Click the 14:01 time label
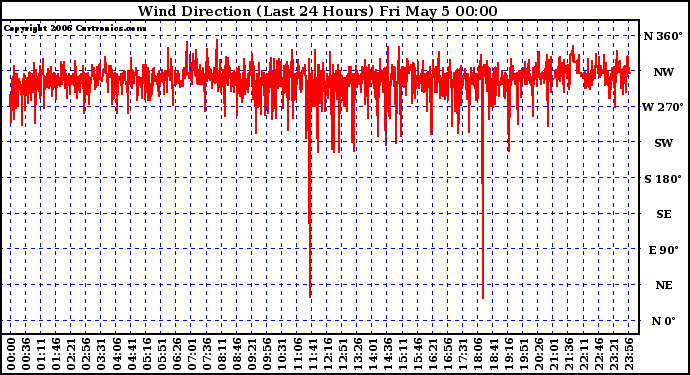Viewport: 690px width, 375px height. point(372,354)
